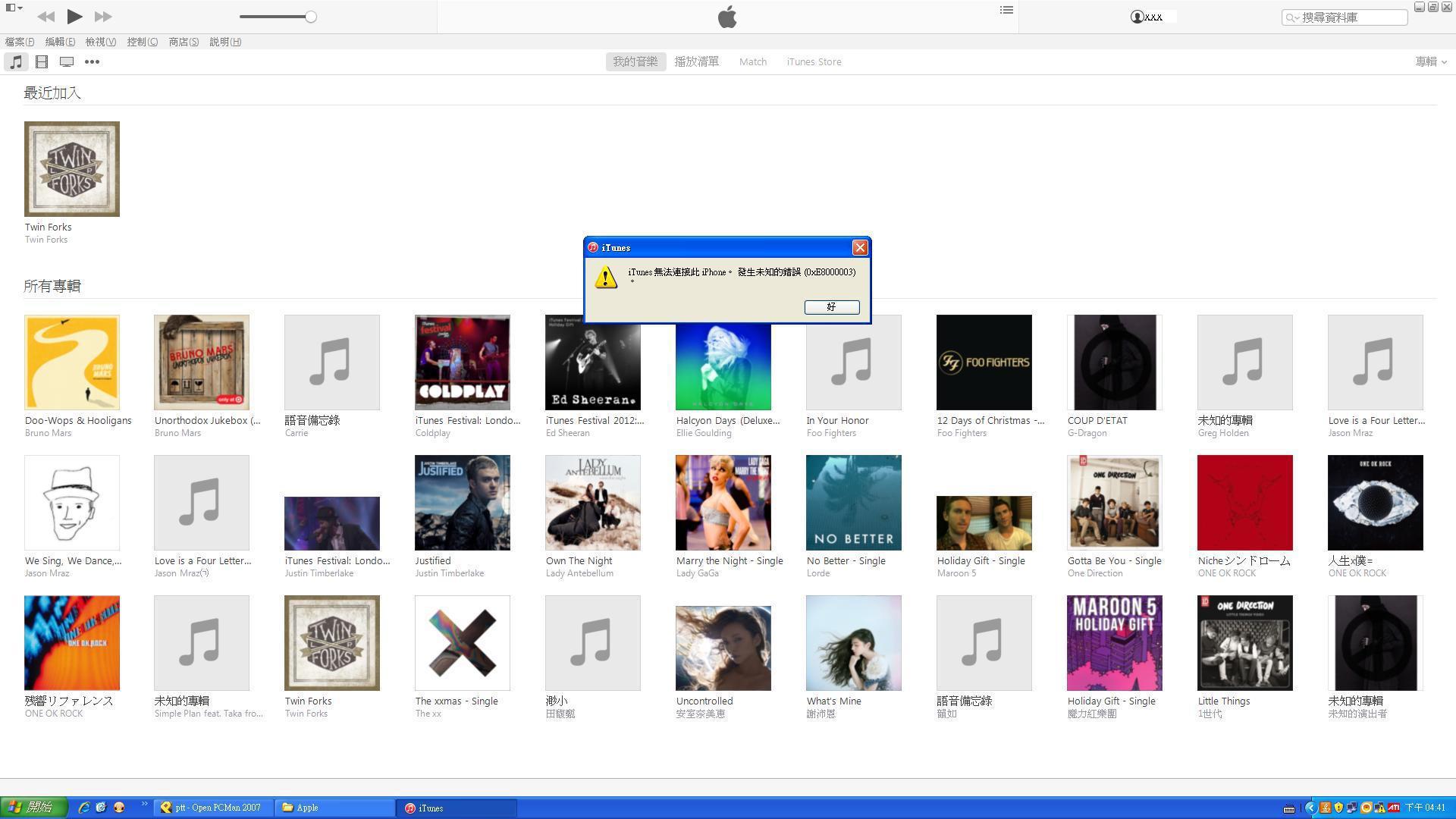The width and height of the screenshot is (1456, 819).
Task: Open COUP D'ETAT album cover
Action: 1115,362
